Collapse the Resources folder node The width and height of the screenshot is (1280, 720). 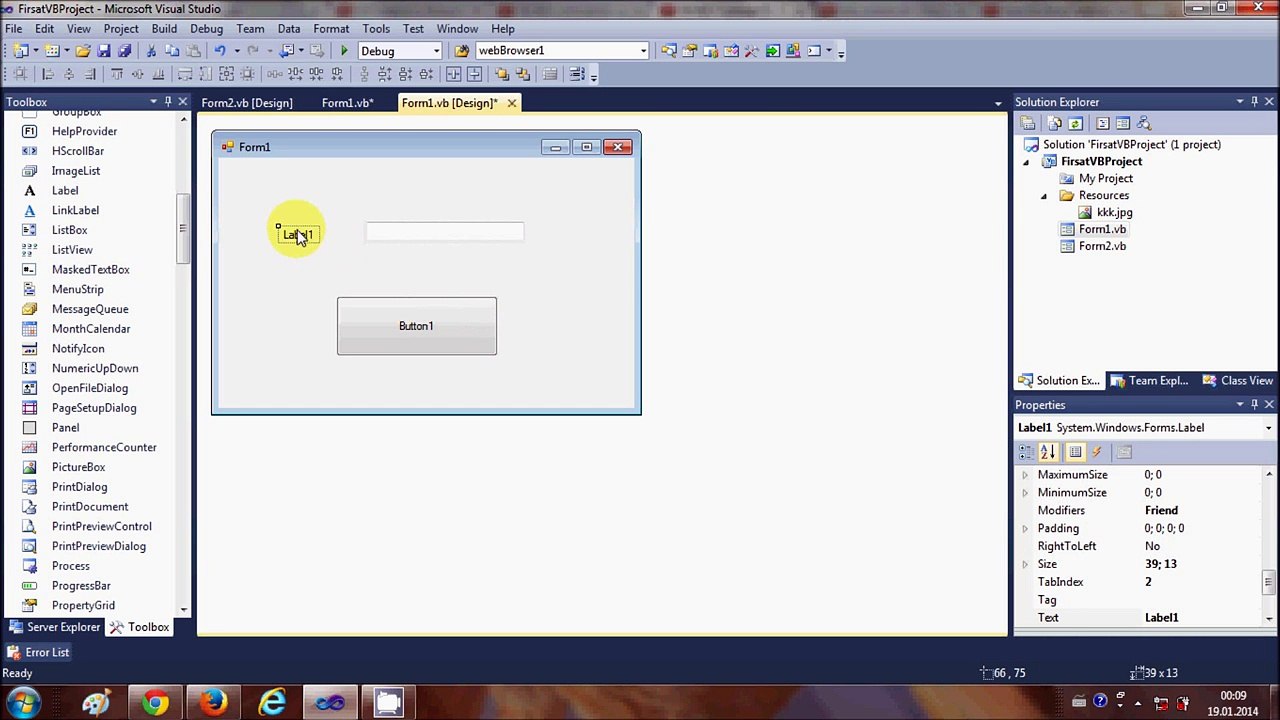click(1044, 196)
